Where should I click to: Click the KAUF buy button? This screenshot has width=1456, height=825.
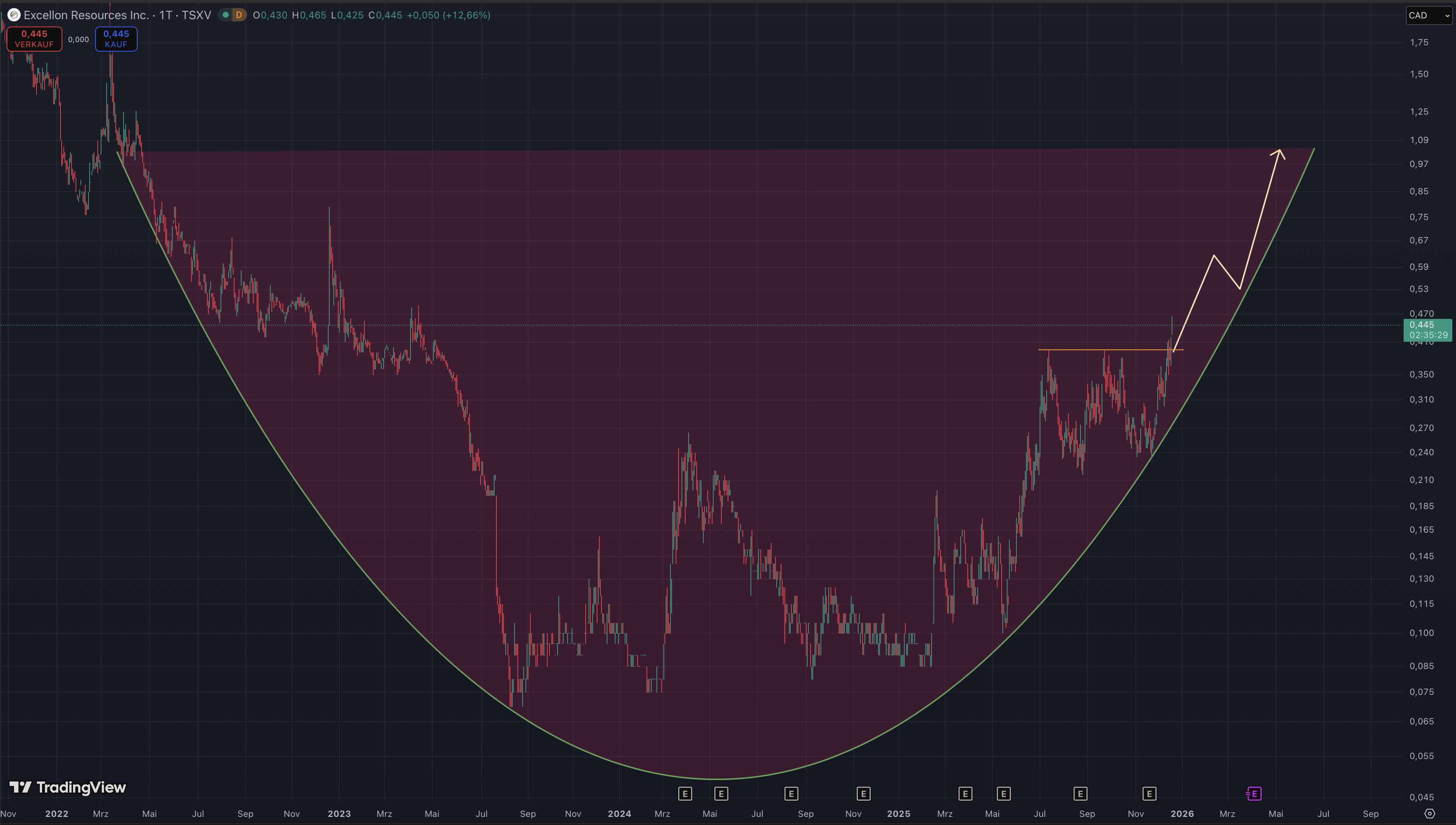[116, 39]
